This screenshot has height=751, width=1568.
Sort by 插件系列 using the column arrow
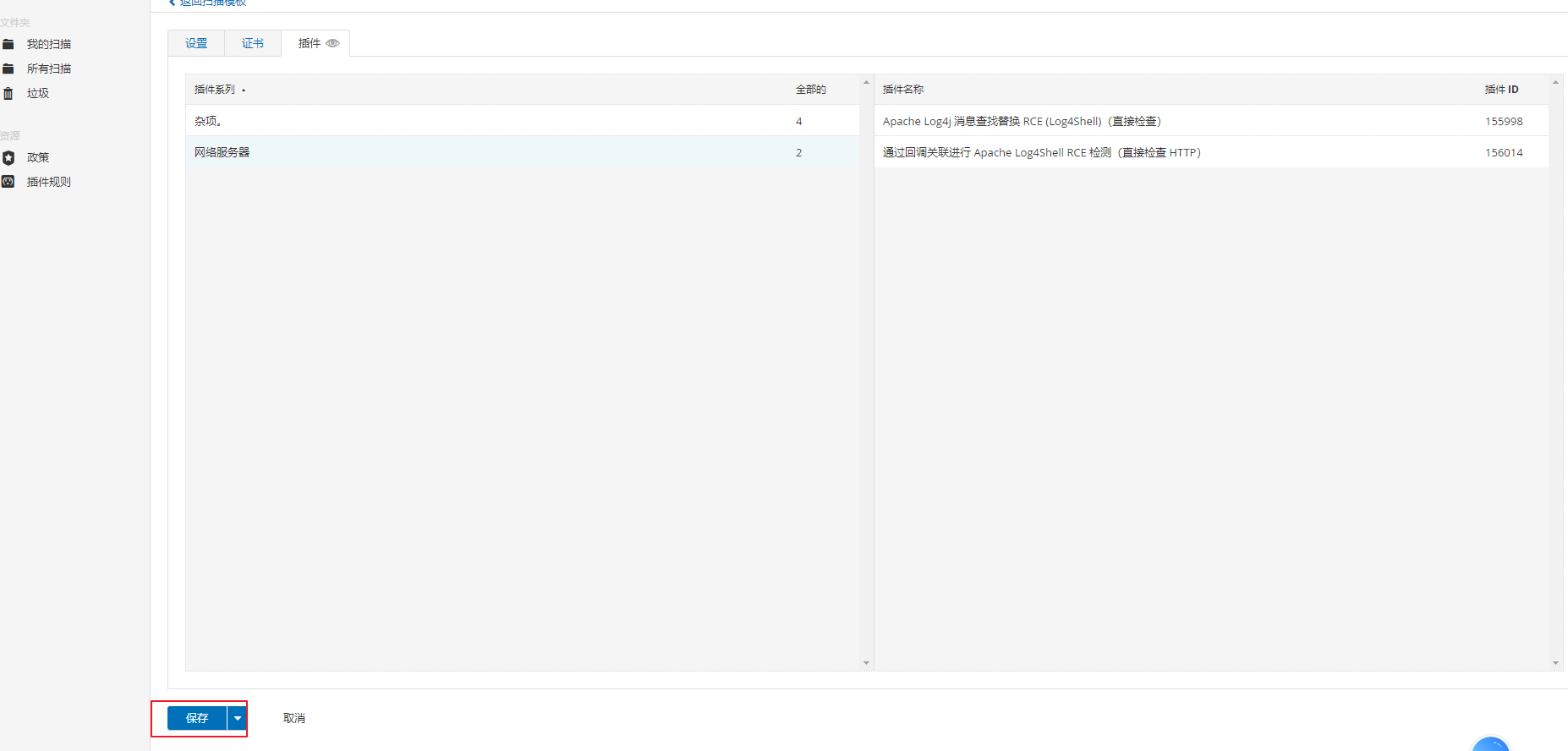click(244, 90)
